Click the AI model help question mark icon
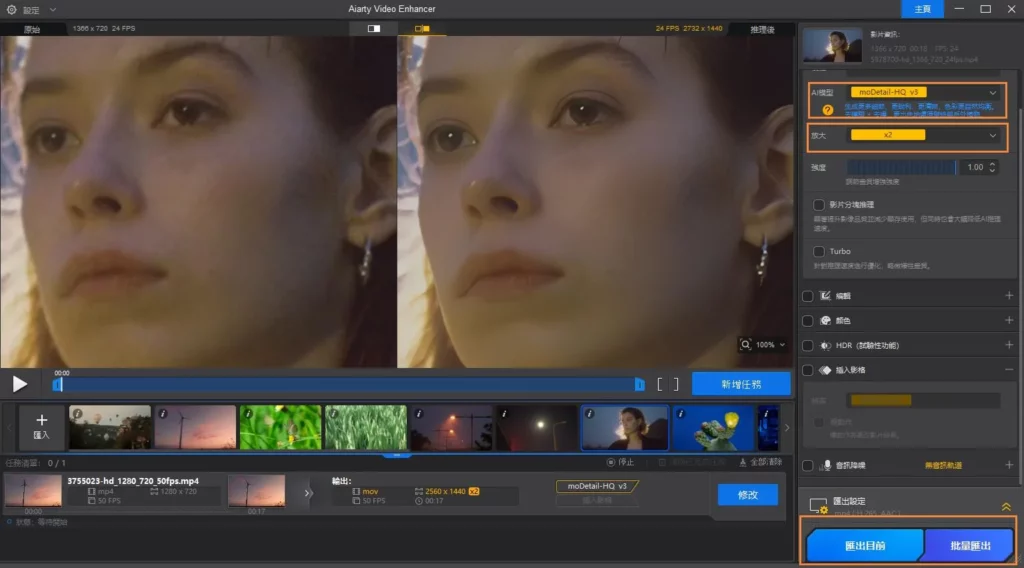Image resolution: width=1024 pixels, height=568 pixels. [828, 110]
